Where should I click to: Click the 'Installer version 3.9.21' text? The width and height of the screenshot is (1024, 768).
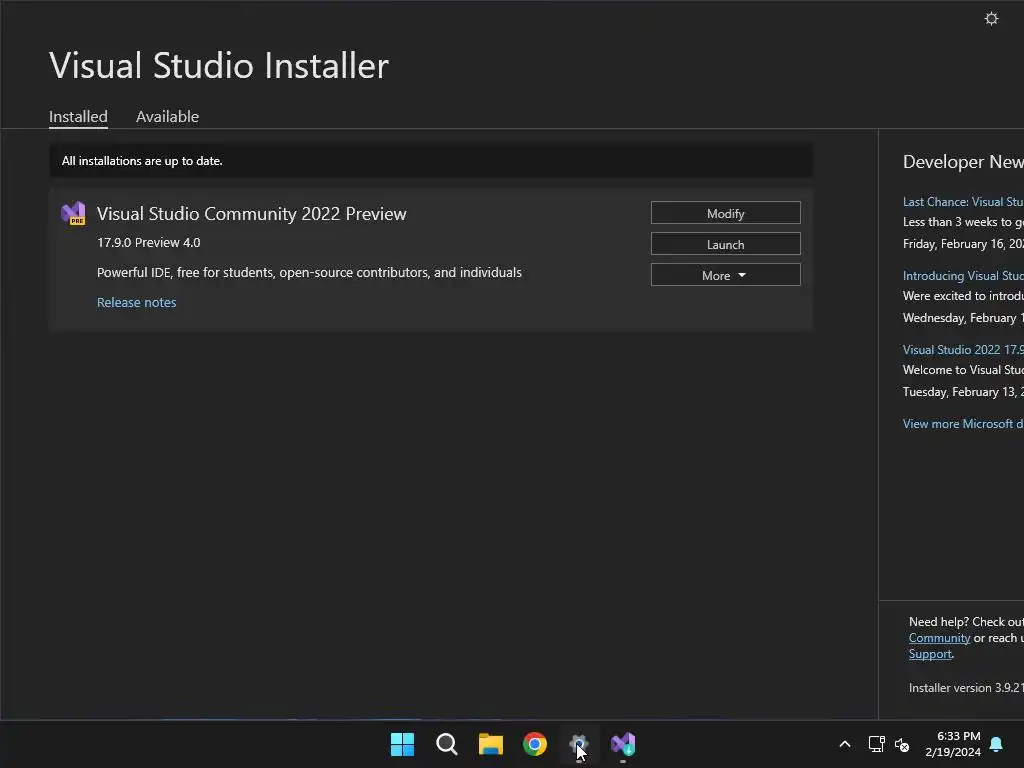pos(966,688)
